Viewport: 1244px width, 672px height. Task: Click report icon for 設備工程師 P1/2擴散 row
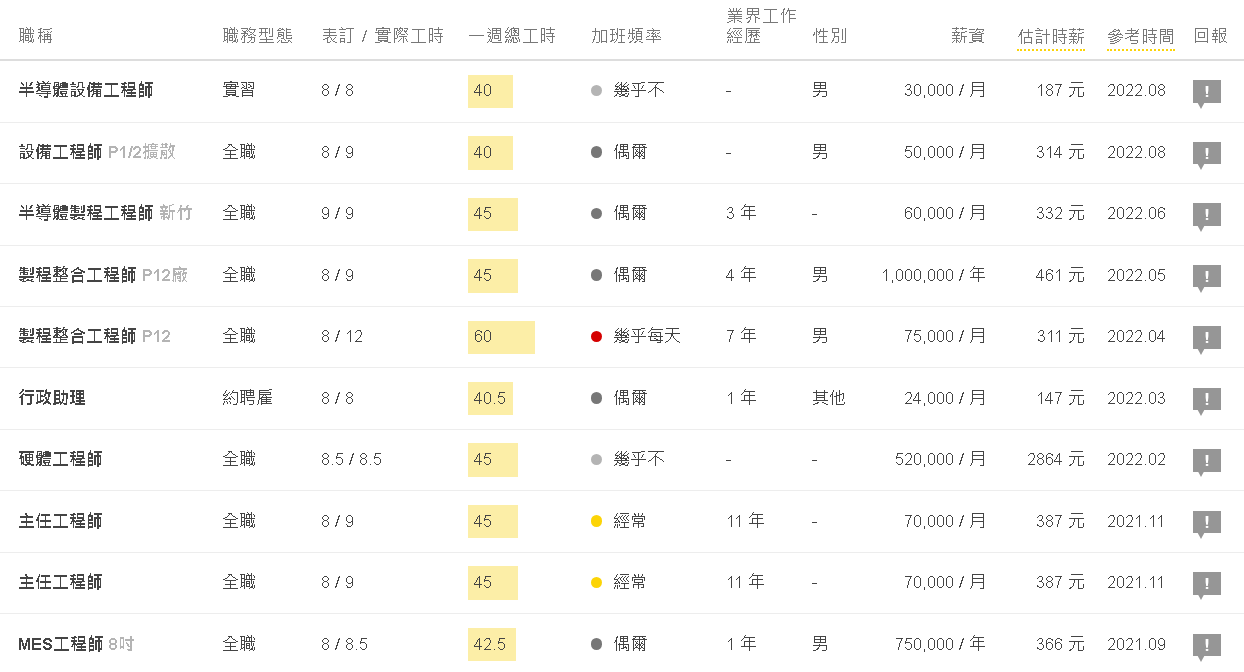(x=1207, y=155)
